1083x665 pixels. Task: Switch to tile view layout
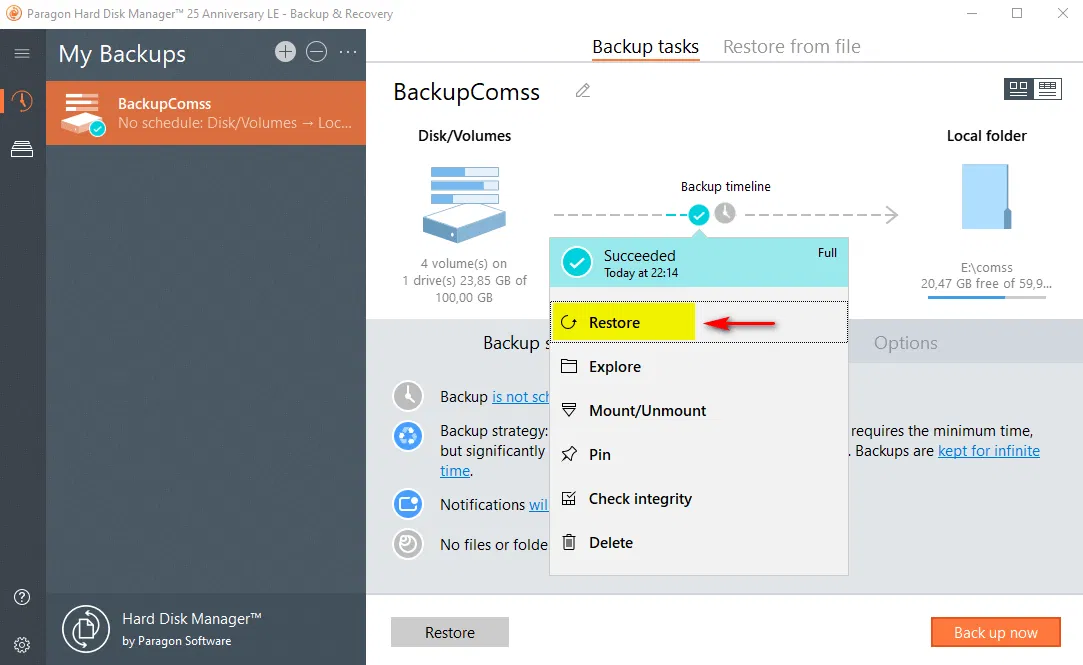[1019, 88]
